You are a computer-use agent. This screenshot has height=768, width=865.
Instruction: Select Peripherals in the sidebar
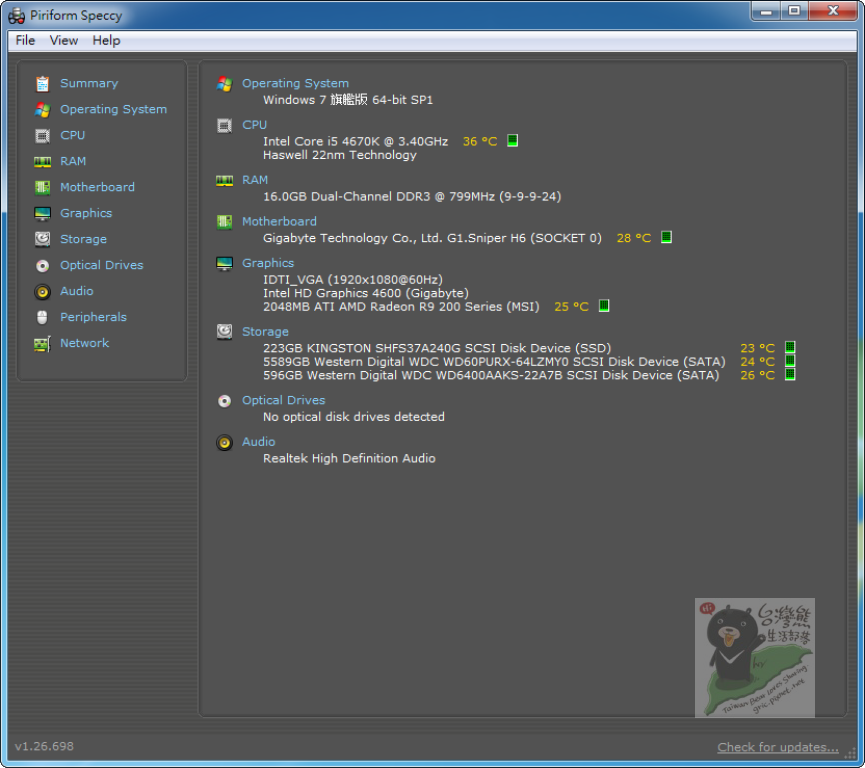(93, 317)
